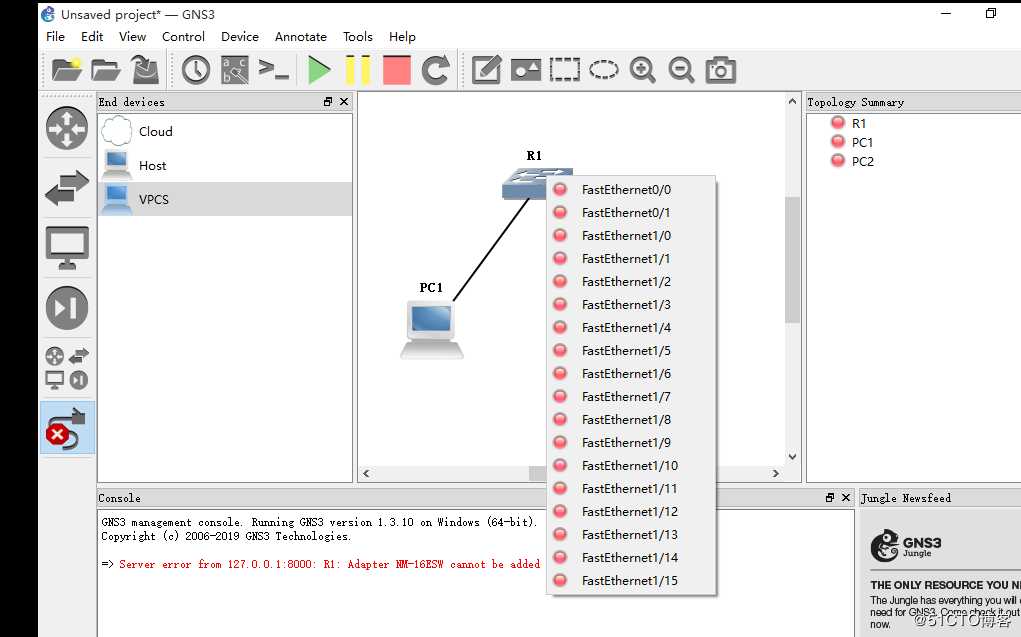Choose FastEthernet1/13 interface
The height and width of the screenshot is (637, 1021).
[631, 534]
